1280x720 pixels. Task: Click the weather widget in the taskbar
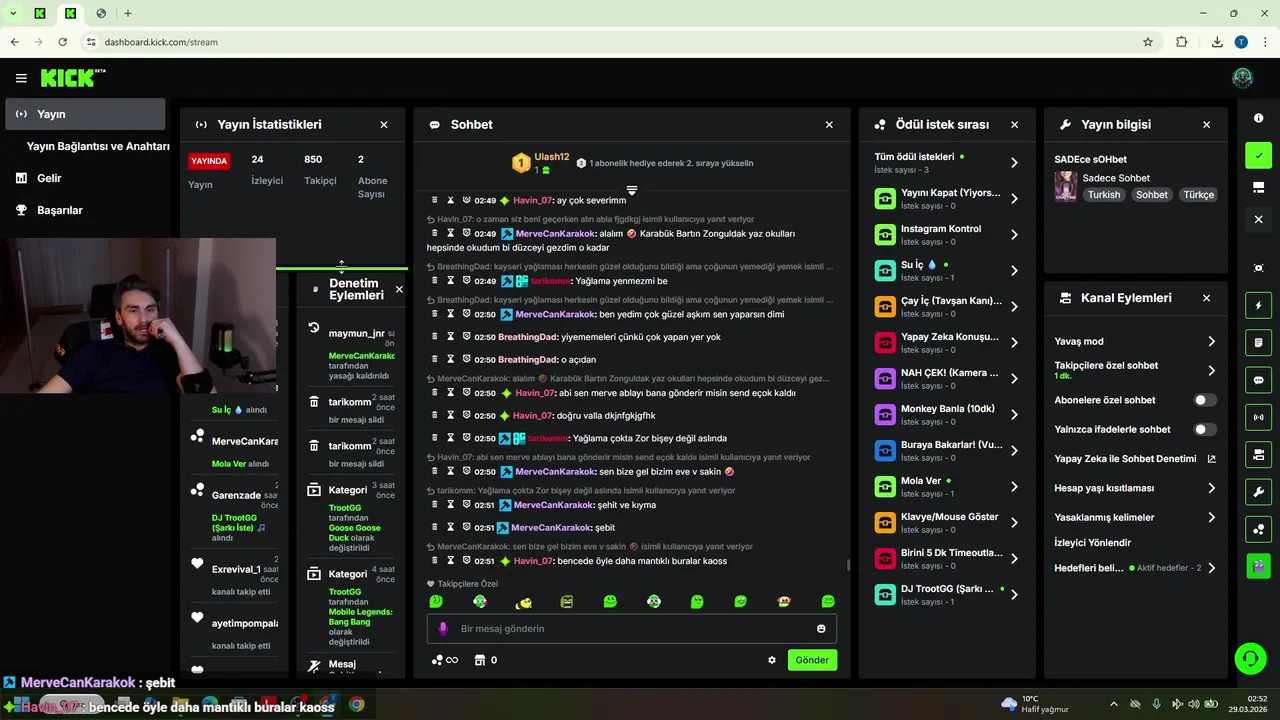[1036, 704]
